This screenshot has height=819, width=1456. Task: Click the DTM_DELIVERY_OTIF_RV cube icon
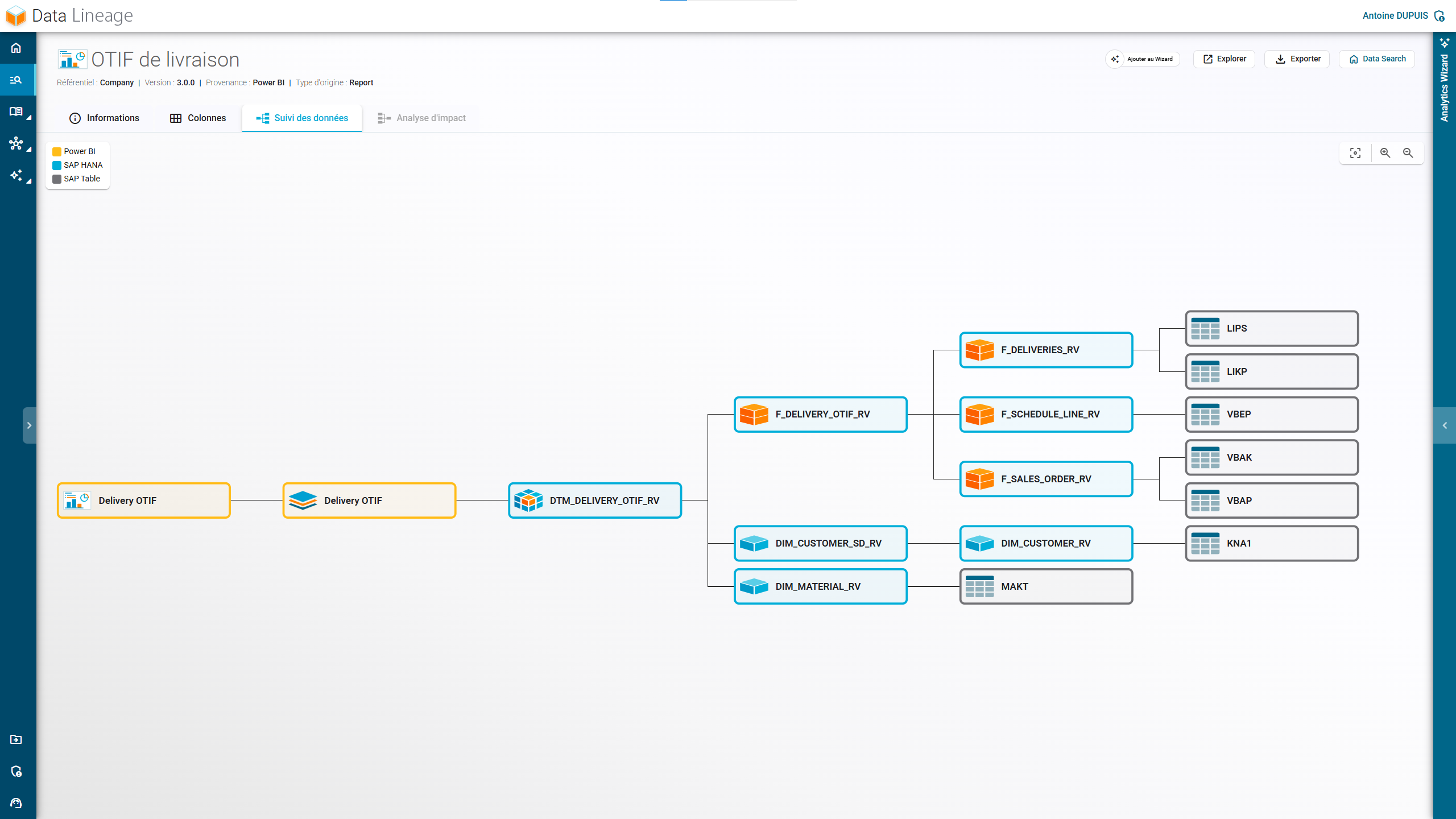coord(528,500)
